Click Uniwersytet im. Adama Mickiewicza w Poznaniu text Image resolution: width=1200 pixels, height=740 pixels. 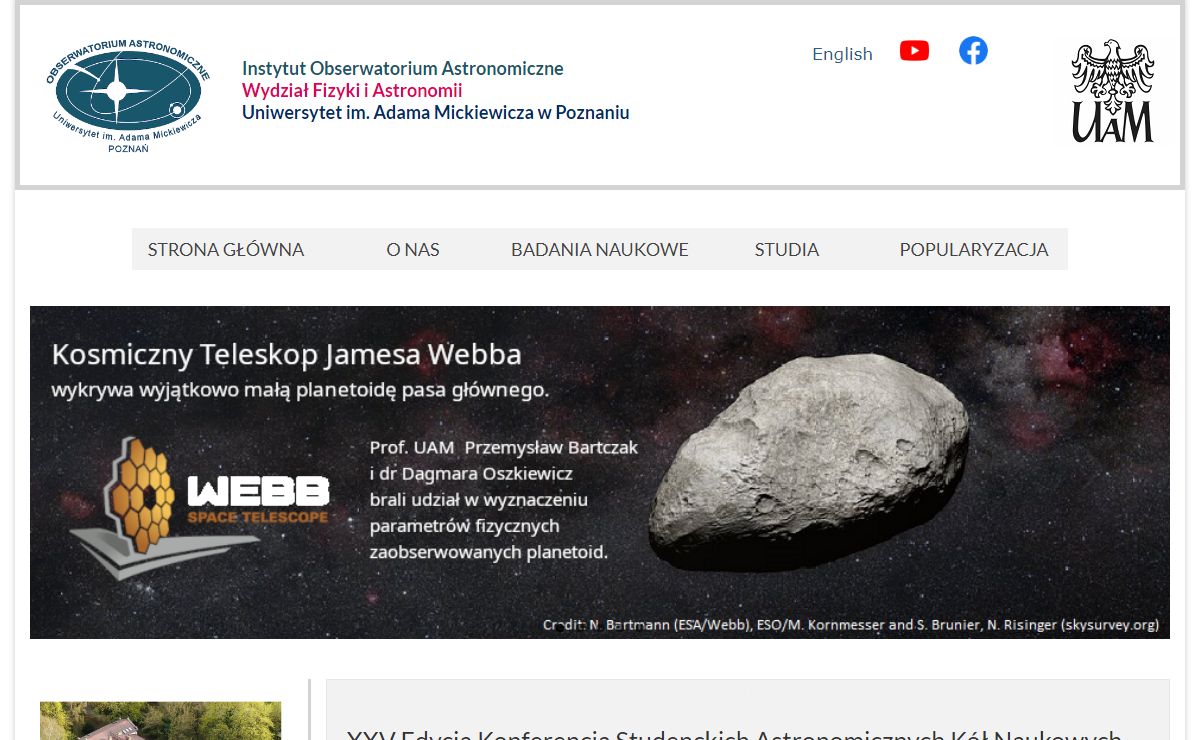tap(436, 113)
